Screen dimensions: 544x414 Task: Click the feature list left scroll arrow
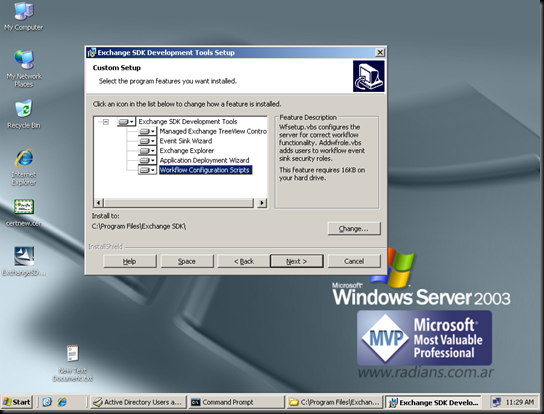(x=99, y=203)
